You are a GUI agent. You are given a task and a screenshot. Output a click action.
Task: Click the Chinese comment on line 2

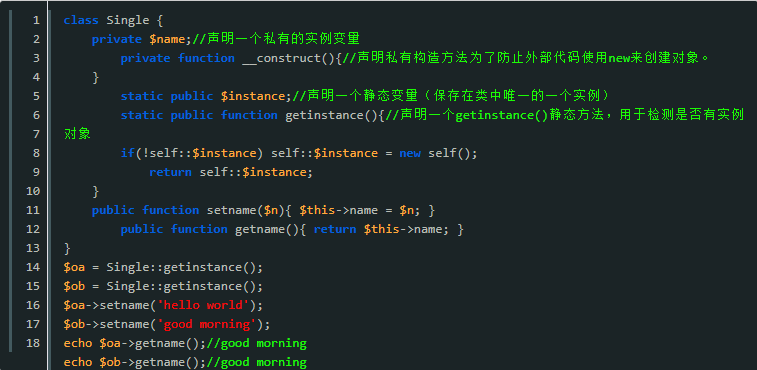pos(276,39)
